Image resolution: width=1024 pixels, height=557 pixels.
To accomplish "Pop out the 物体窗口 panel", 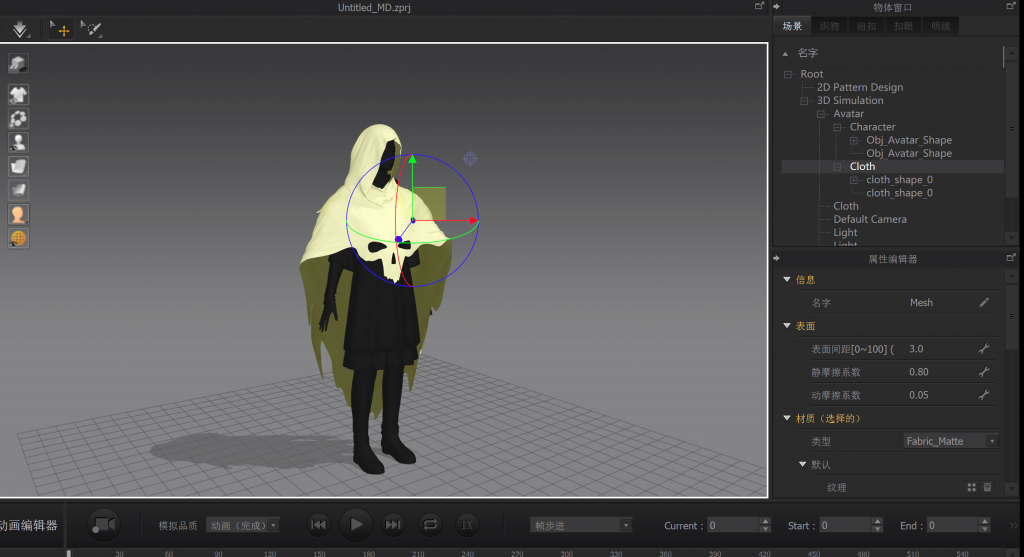I will 1011,6.
